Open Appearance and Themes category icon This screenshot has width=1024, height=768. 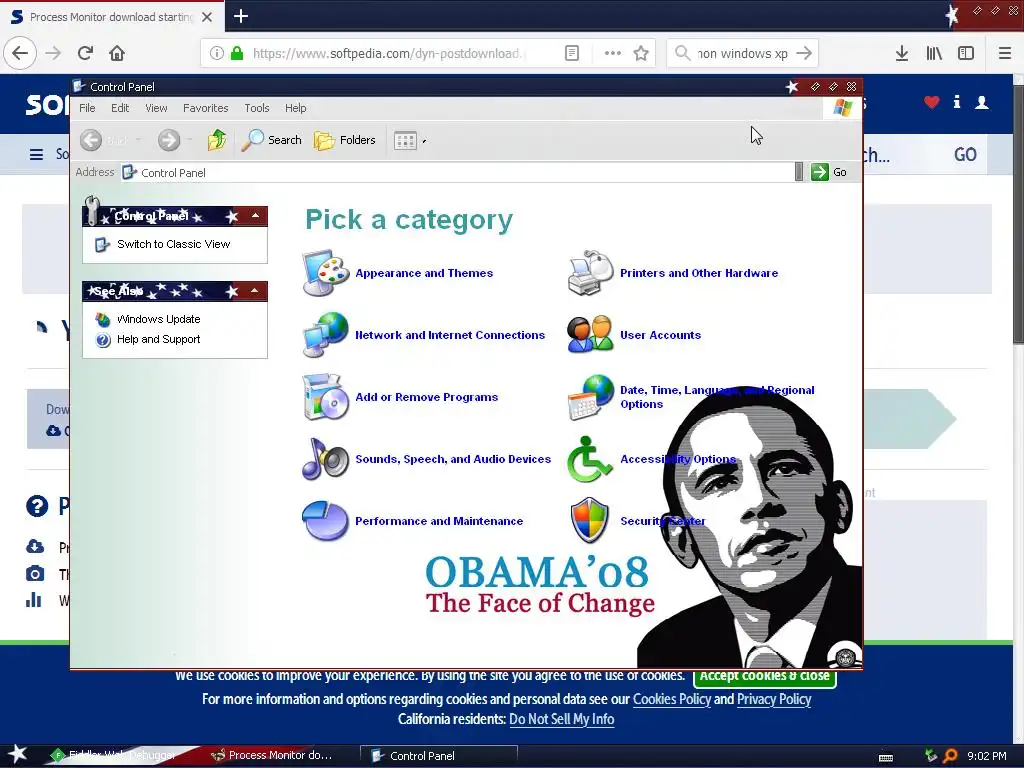(325, 273)
